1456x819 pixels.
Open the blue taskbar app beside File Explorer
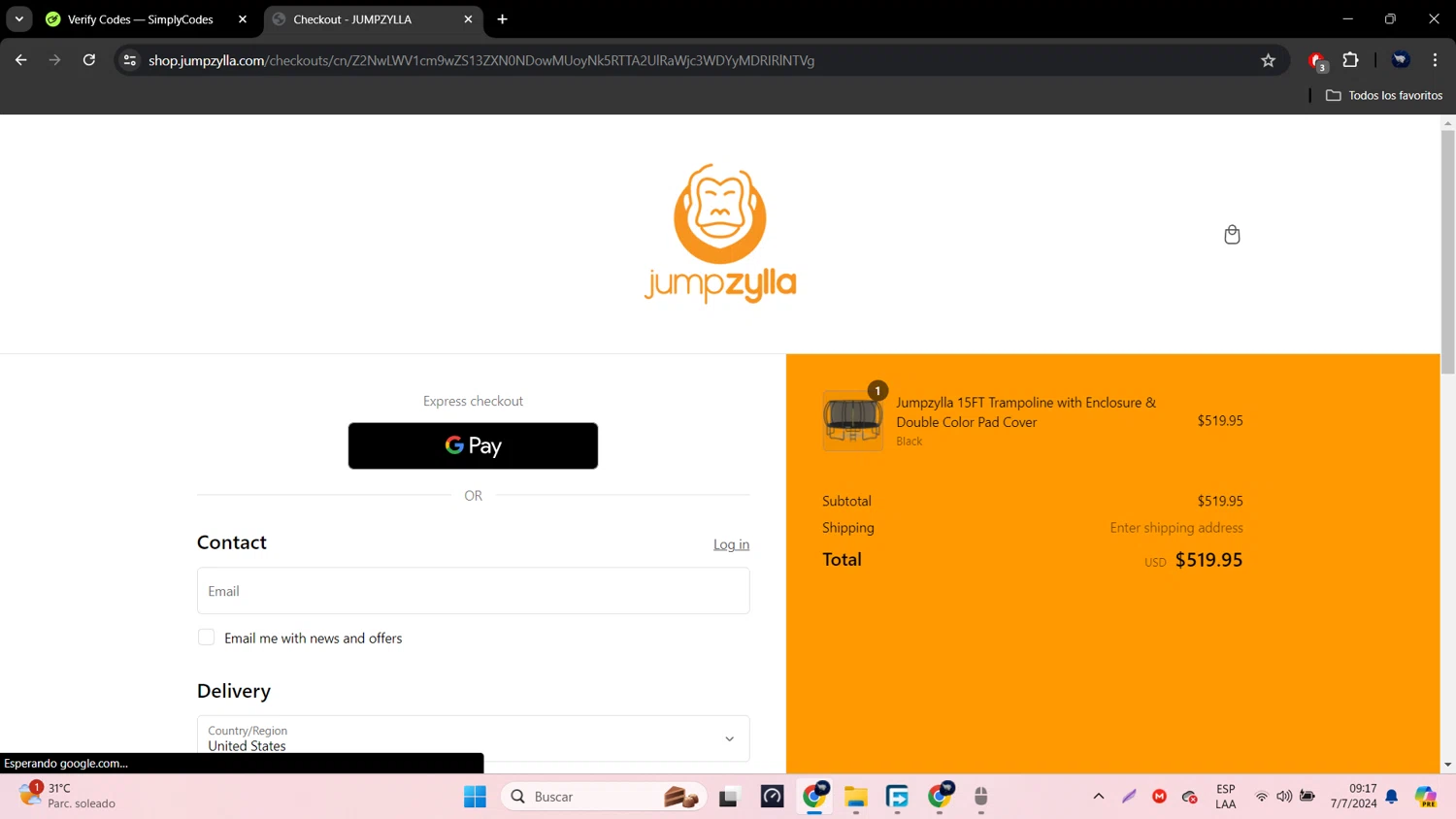[x=897, y=797]
